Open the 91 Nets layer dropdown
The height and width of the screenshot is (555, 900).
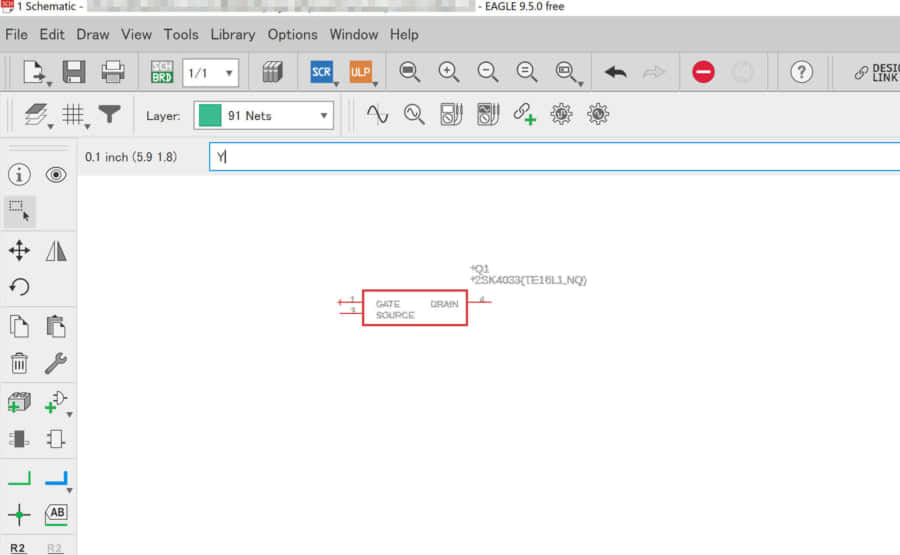pos(264,116)
